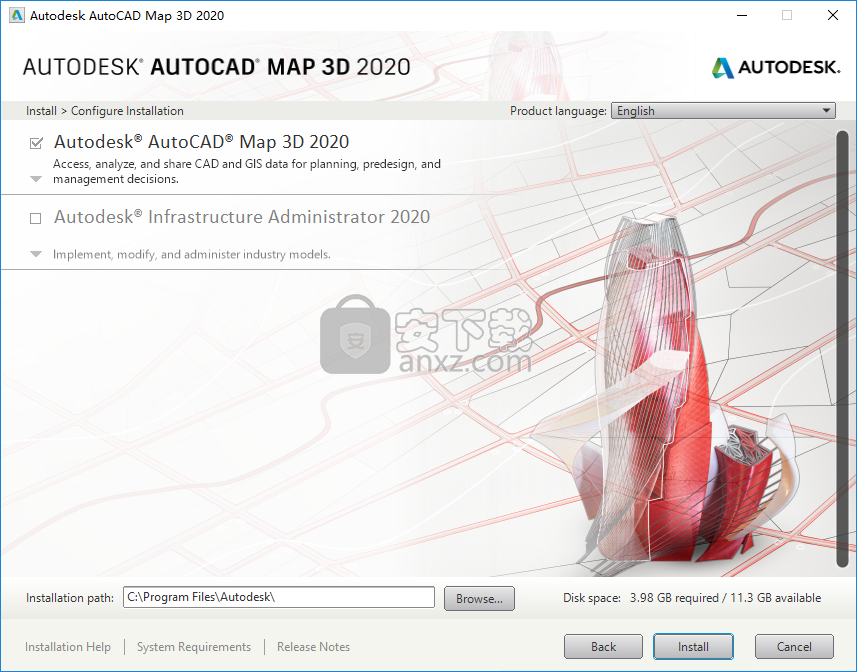Uncheck Autodesk AutoCAD Map 3D 2020 checkbox
The width and height of the screenshot is (857, 672).
(x=36, y=143)
